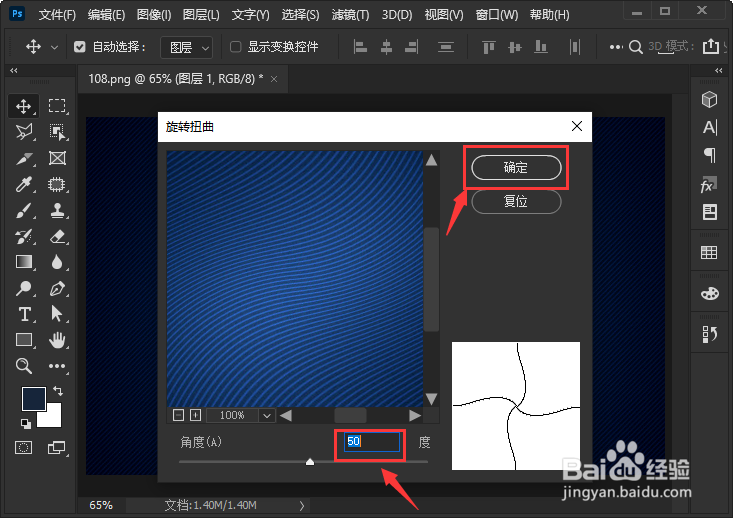733x518 pixels.
Task: Select the Frame tool
Action: click(x=57, y=158)
